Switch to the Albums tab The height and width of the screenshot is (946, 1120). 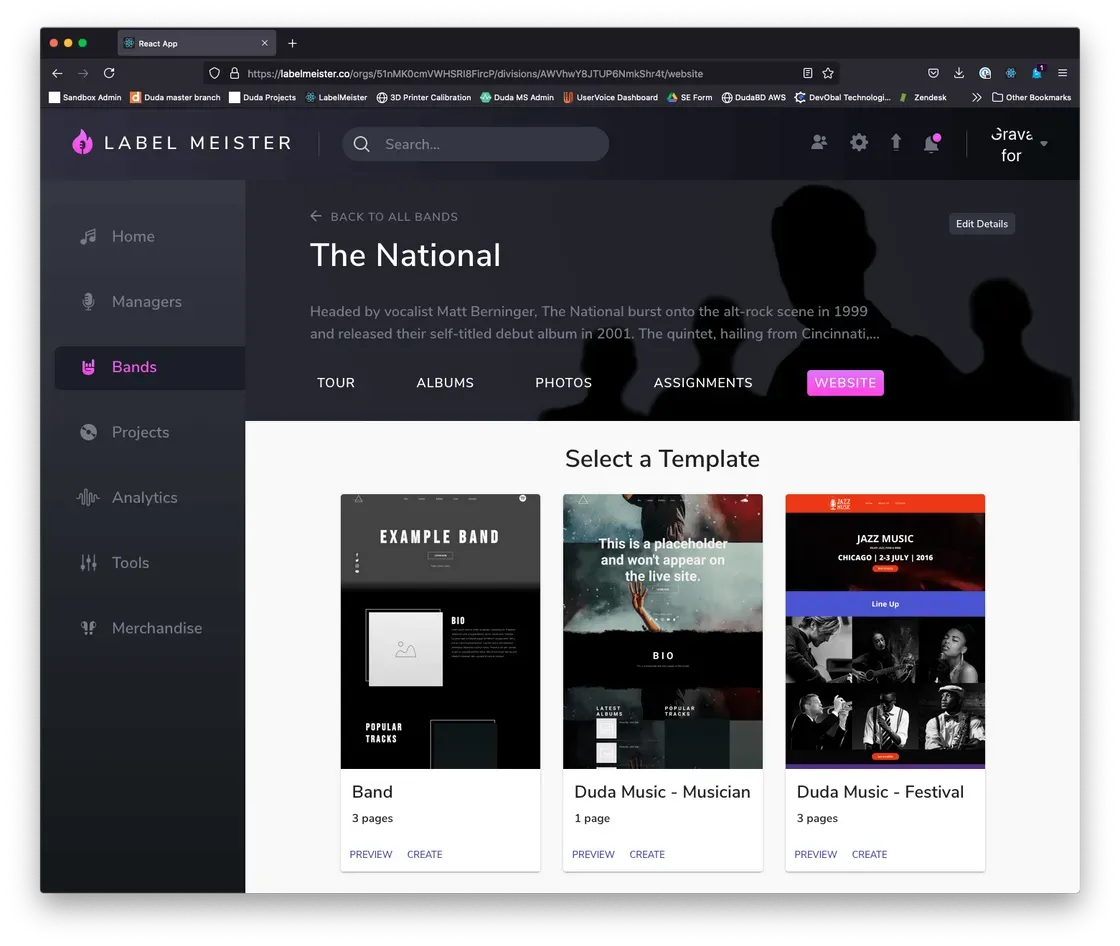(x=445, y=383)
